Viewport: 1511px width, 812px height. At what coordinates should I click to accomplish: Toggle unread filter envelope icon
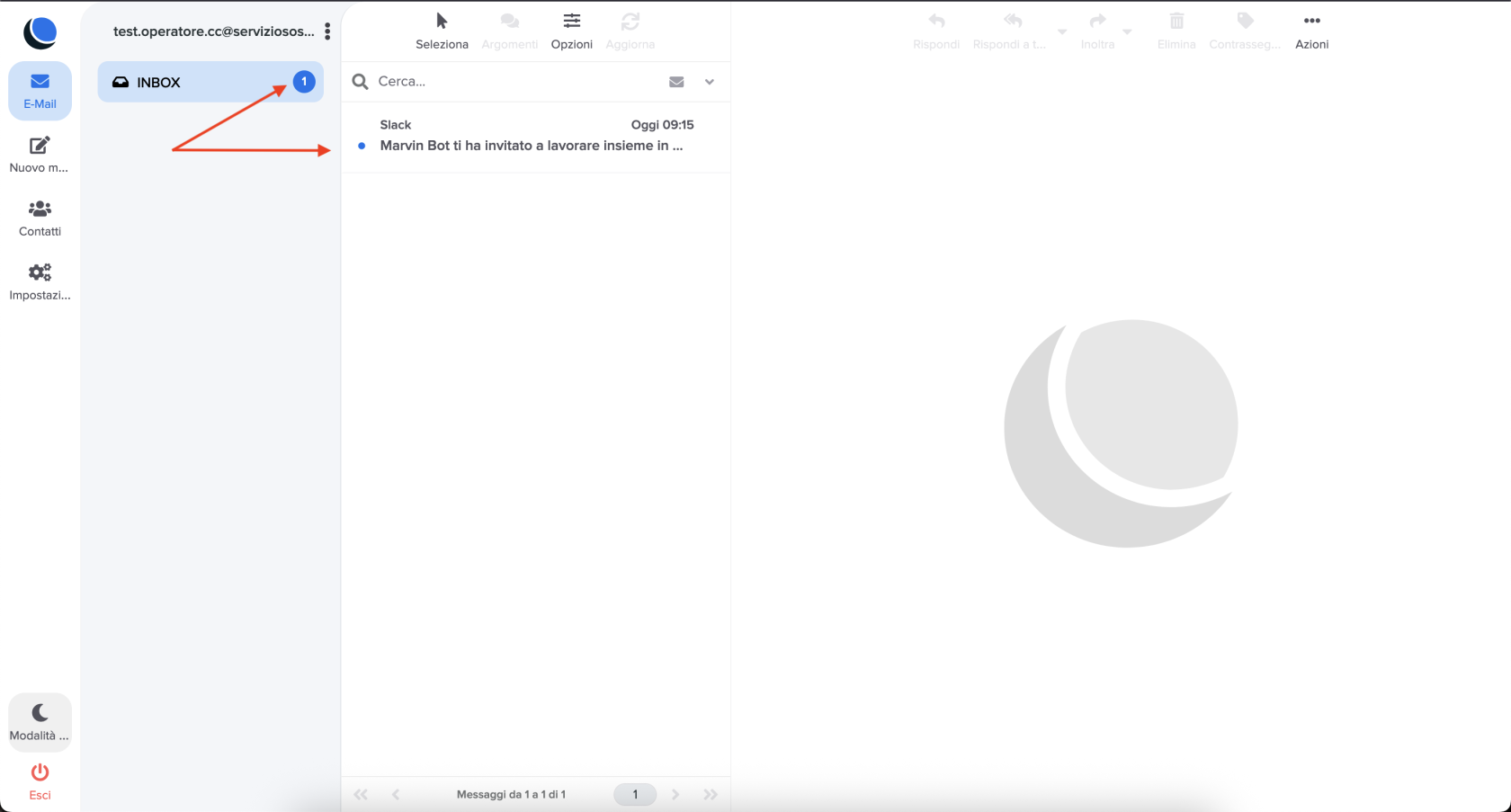click(676, 82)
